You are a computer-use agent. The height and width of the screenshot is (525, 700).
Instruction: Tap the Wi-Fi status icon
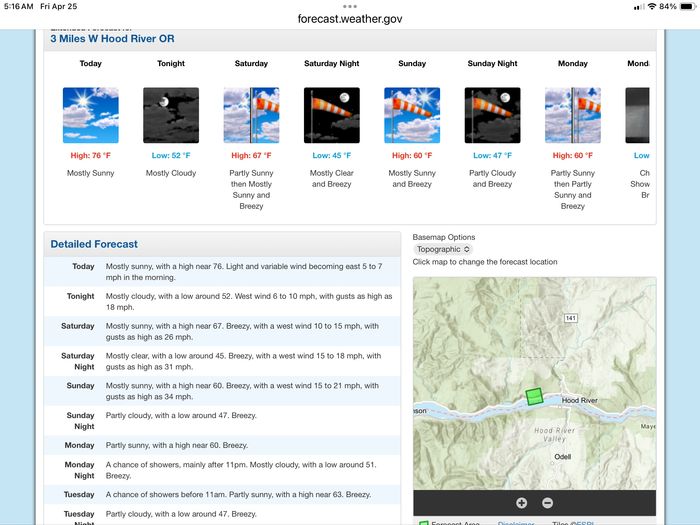click(652, 6)
